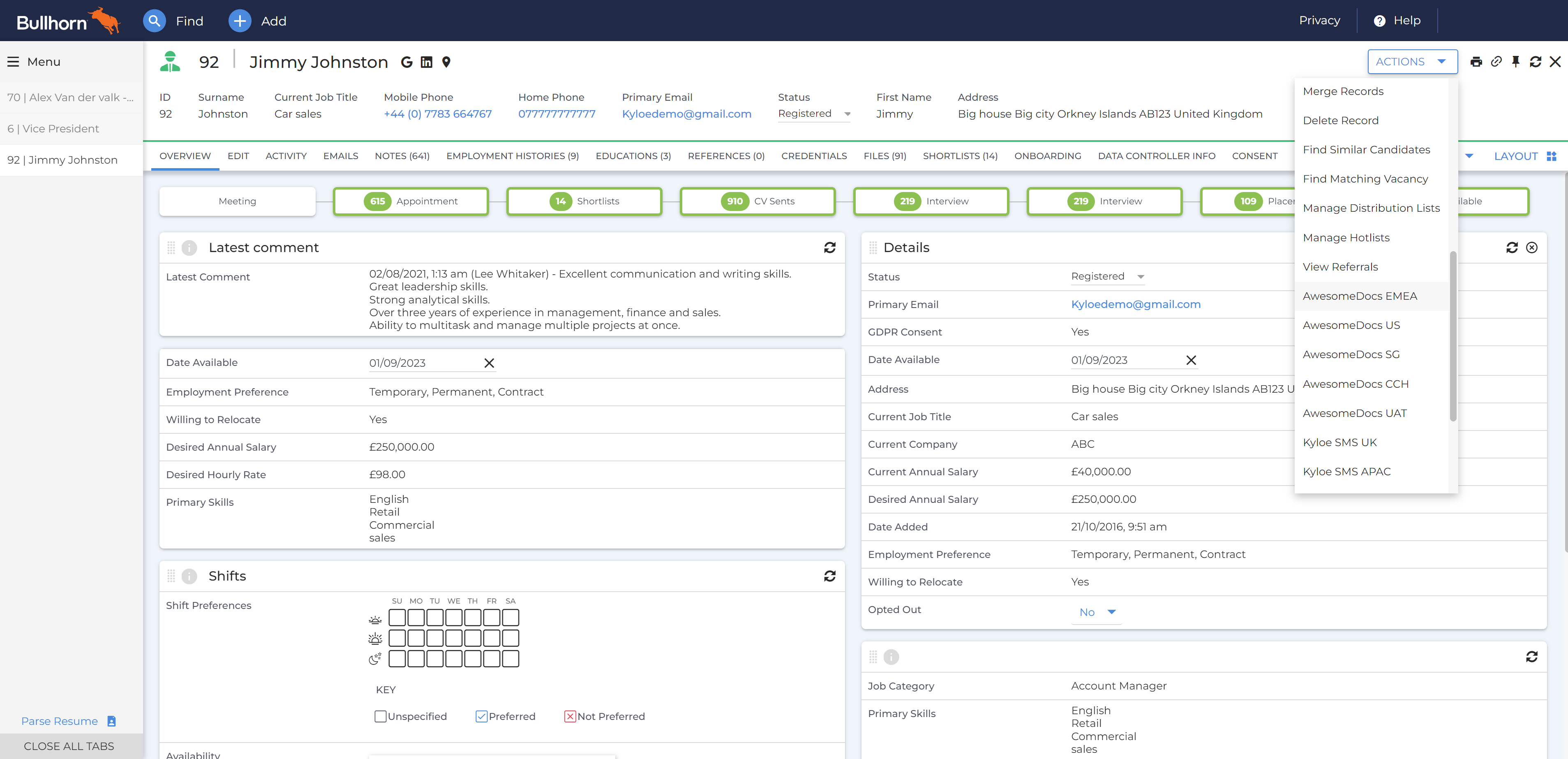Select Merge Records from actions menu
The image size is (1568, 759).
click(1343, 91)
